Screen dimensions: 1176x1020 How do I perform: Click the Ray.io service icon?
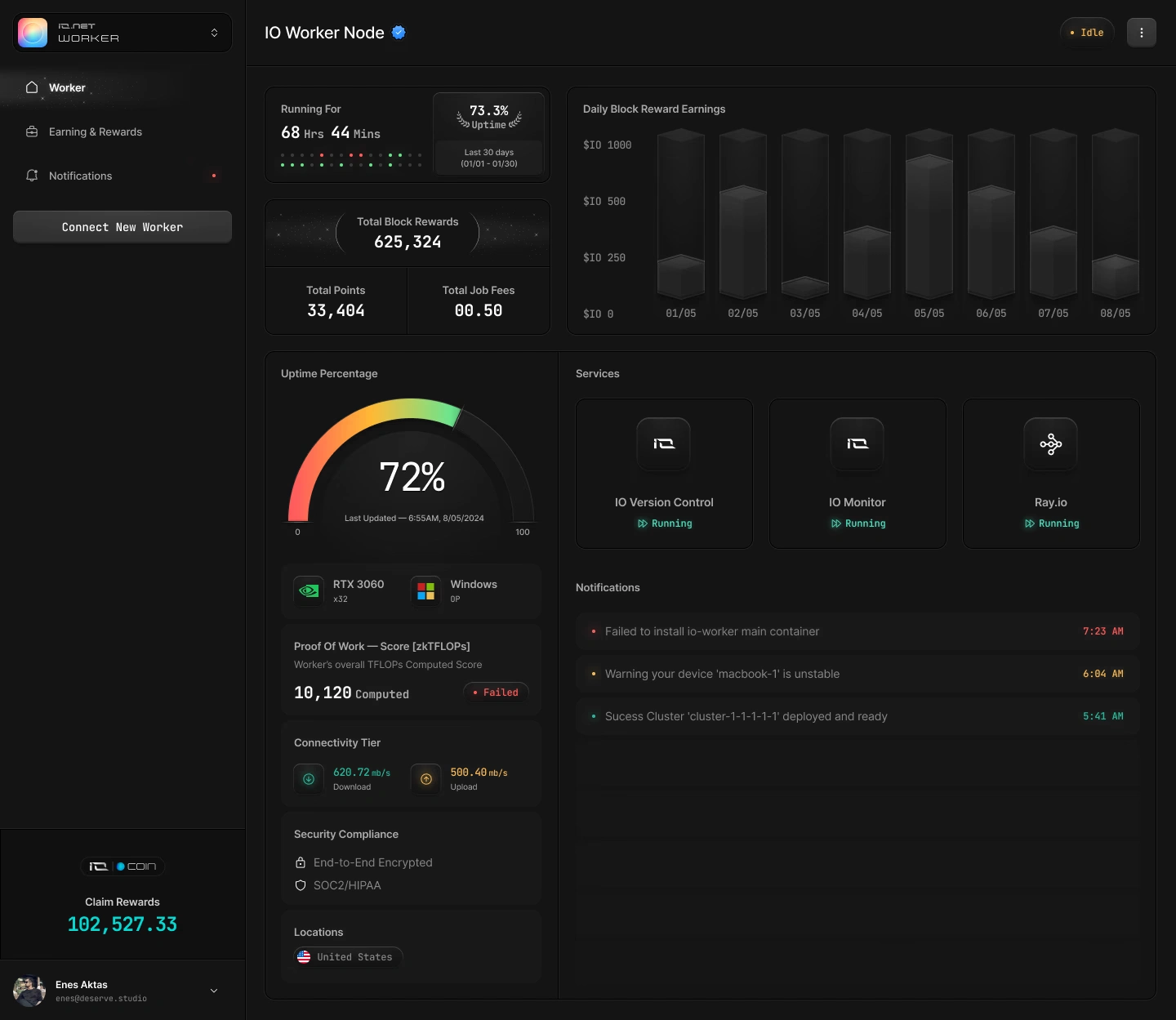1051,444
